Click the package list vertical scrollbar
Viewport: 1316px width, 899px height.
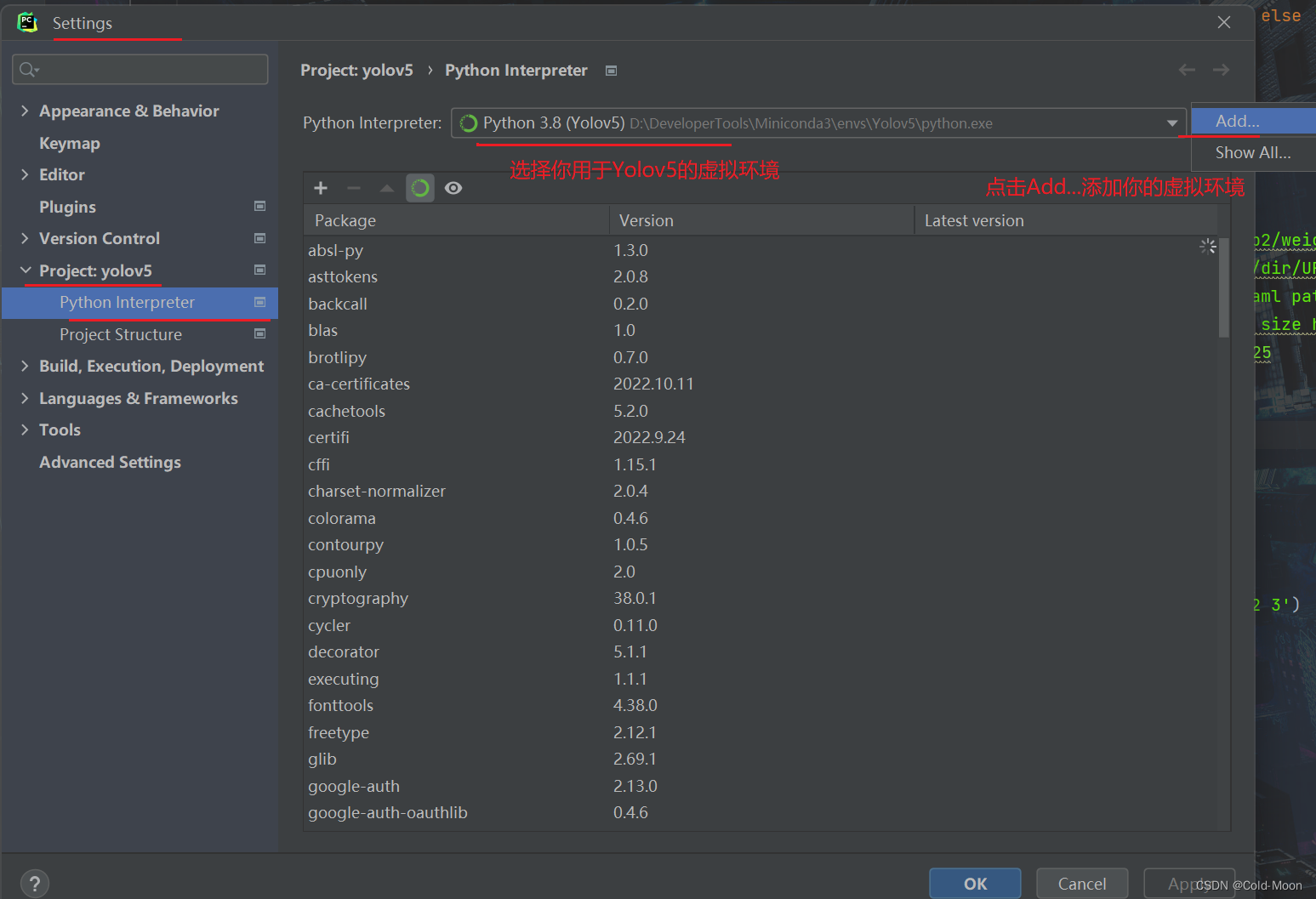coord(1224,289)
